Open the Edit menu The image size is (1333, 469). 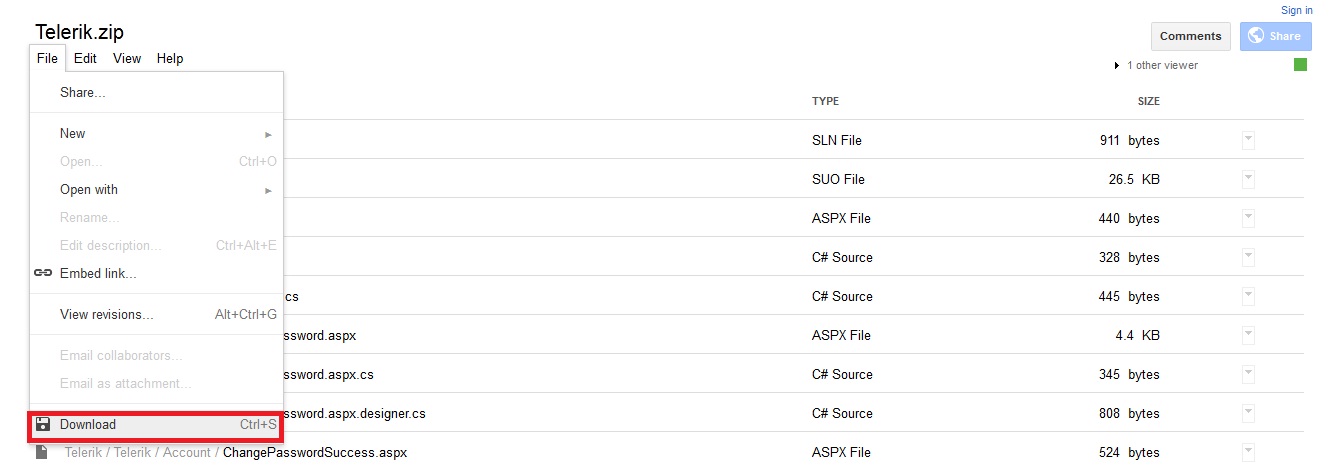pyautogui.click(x=85, y=58)
